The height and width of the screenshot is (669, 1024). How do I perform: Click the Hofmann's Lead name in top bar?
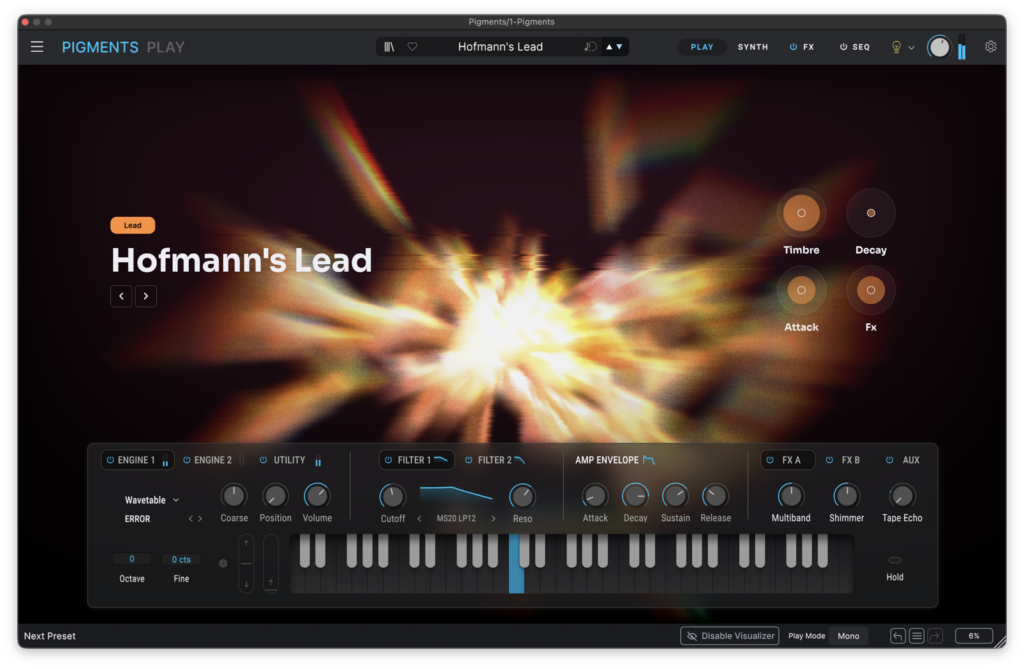[500, 47]
